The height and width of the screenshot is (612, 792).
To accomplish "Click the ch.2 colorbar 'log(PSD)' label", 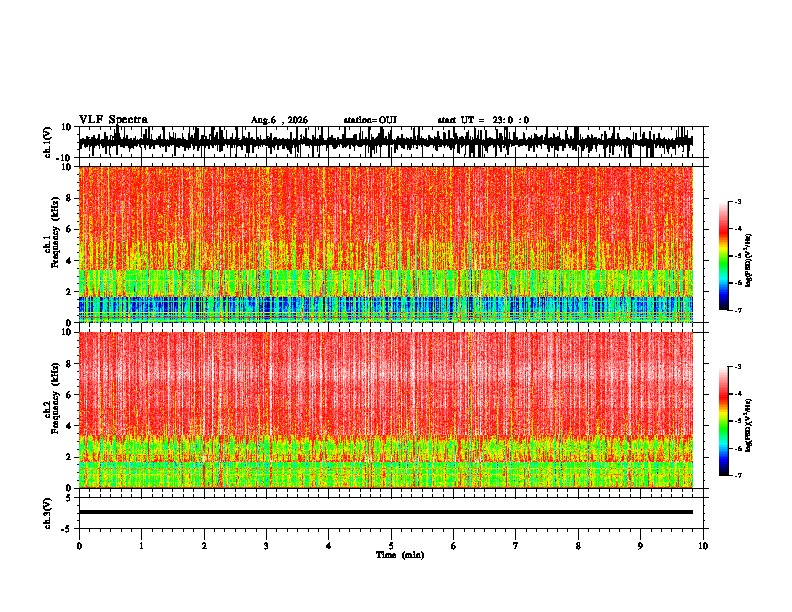I will click(749, 425).
